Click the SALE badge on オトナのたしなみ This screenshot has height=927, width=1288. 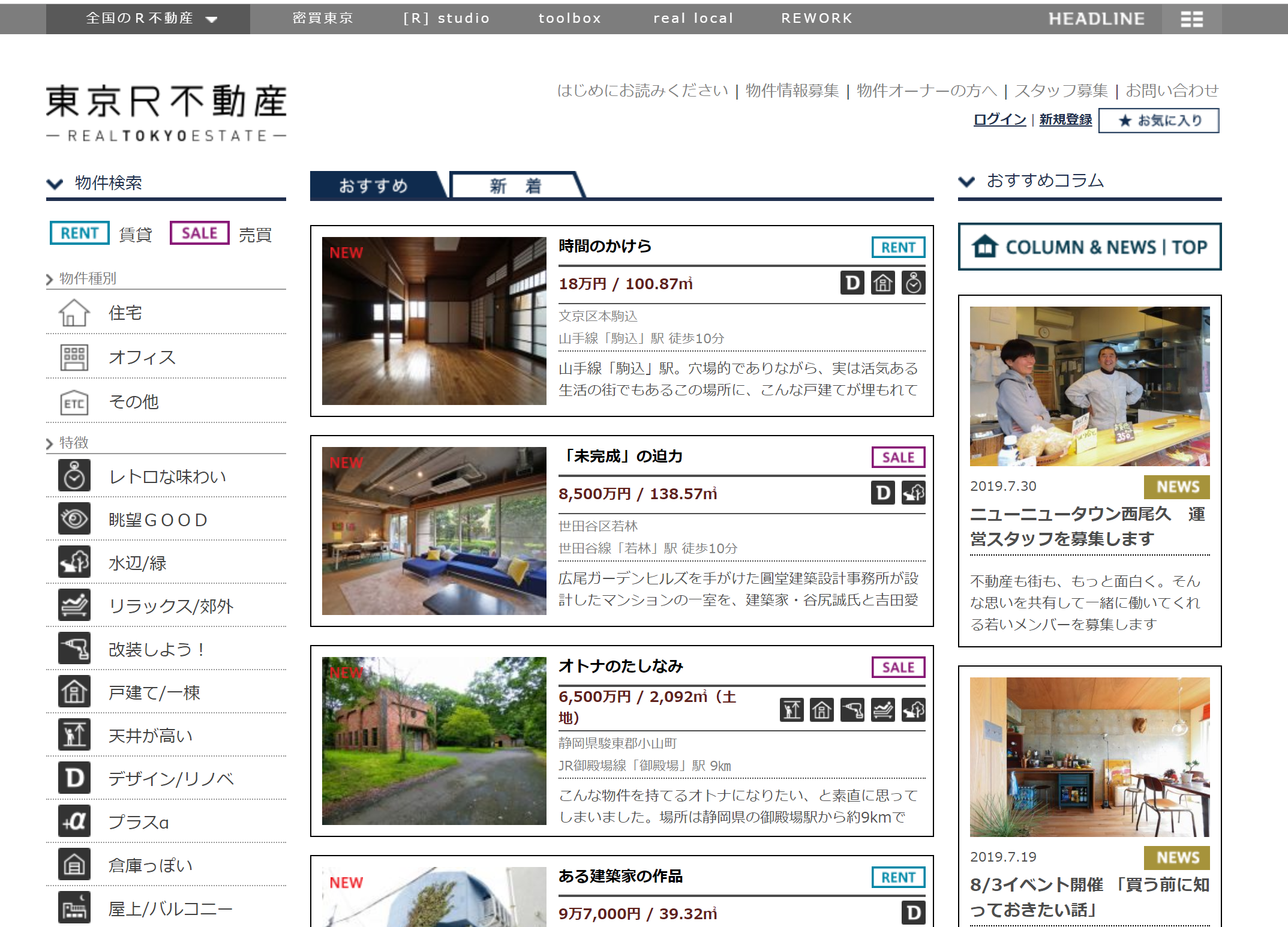898,667
